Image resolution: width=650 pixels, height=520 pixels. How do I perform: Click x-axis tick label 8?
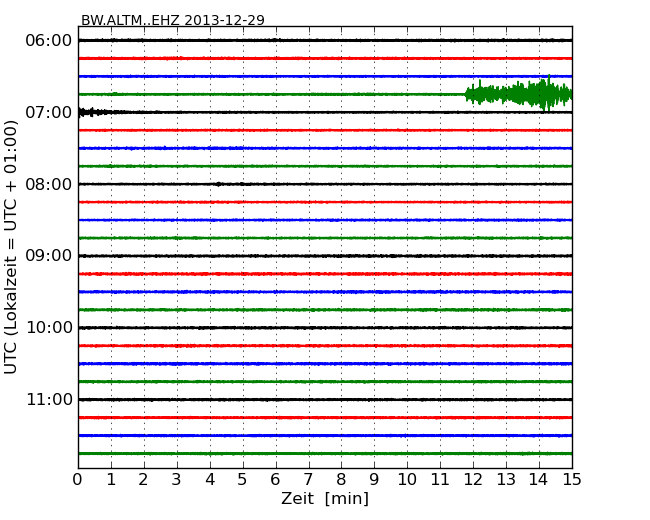(x=341, y=480)
